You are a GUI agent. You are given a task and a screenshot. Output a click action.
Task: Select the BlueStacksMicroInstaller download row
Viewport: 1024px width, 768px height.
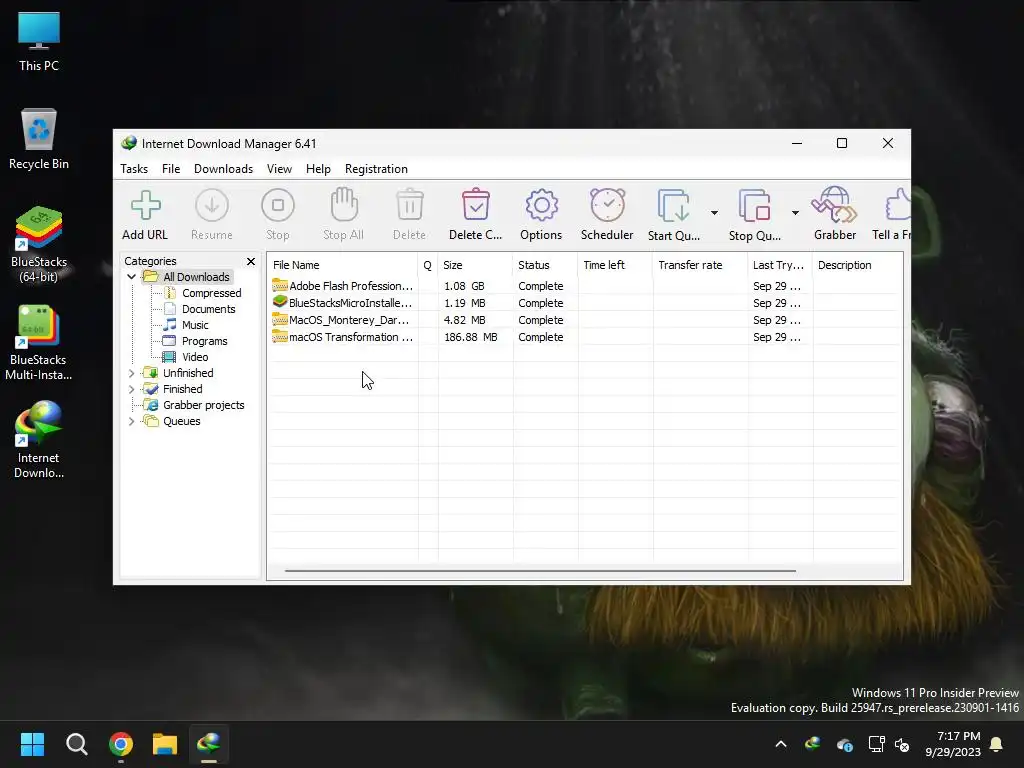pyautogui.click(x=584, y=303)
